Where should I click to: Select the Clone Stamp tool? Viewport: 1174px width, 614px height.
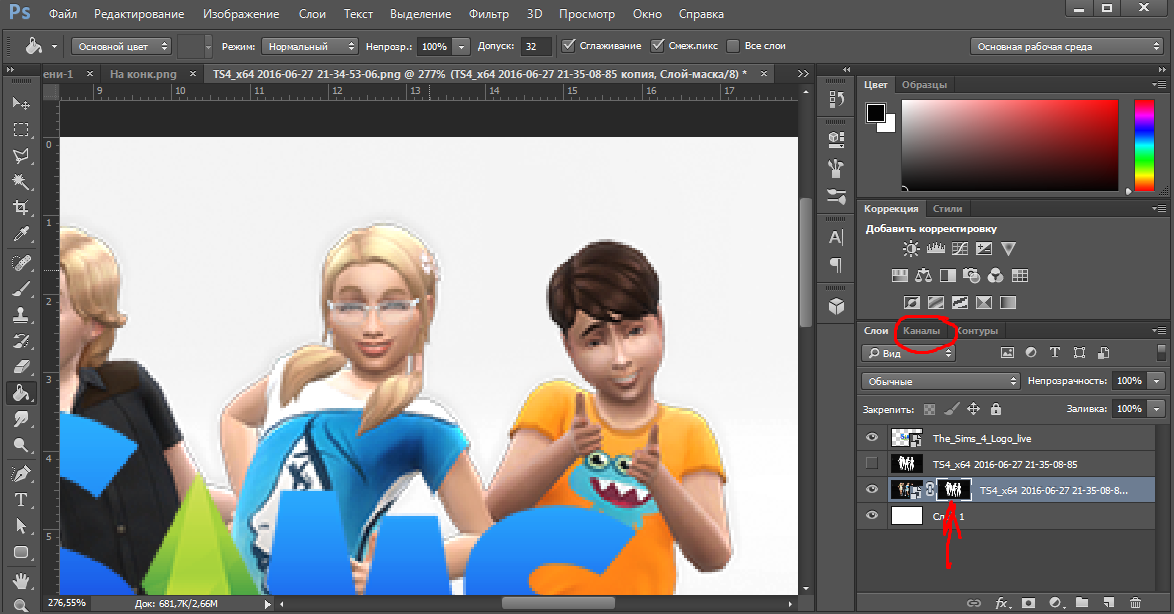[21, 314]
